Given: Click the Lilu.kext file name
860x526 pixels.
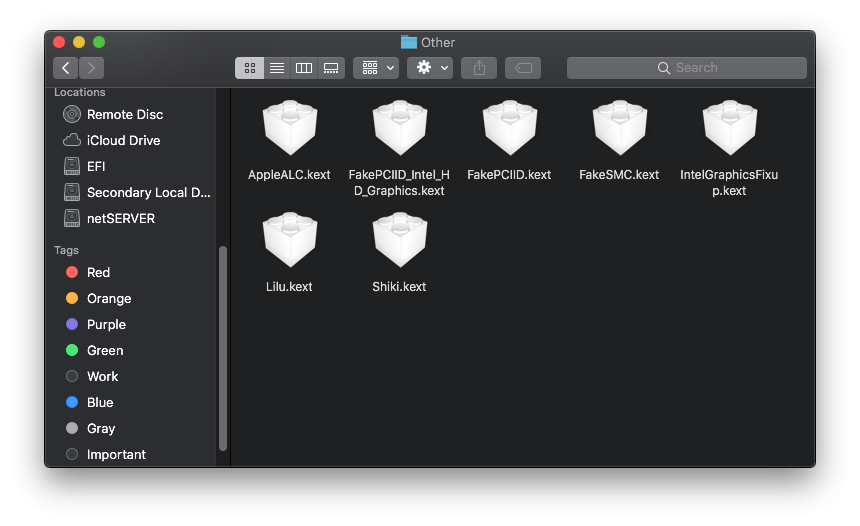Looking at the screenshot, I should pyautogui.click(x=289, y=287).
